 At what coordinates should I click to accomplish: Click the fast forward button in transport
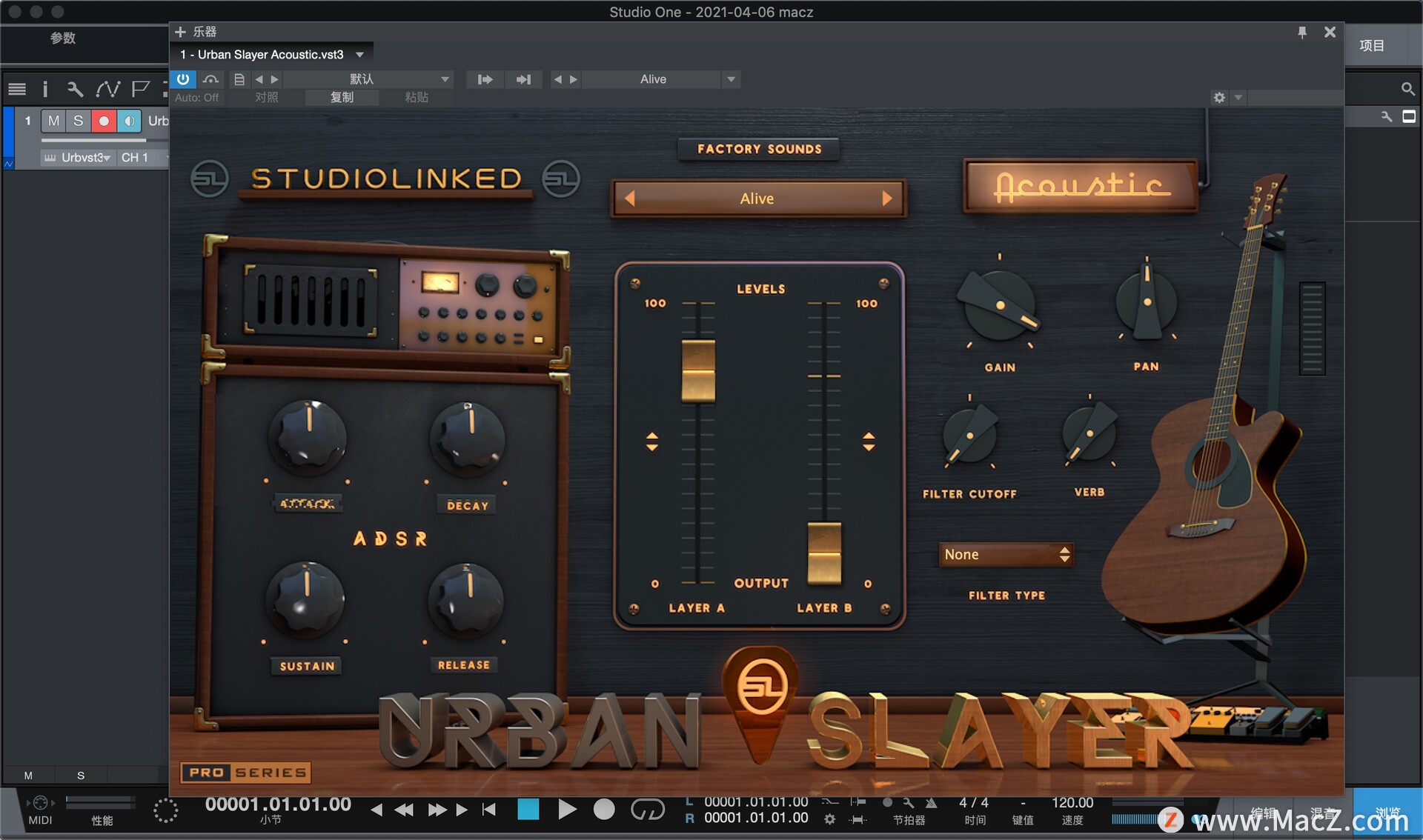[x=437, y=810]
